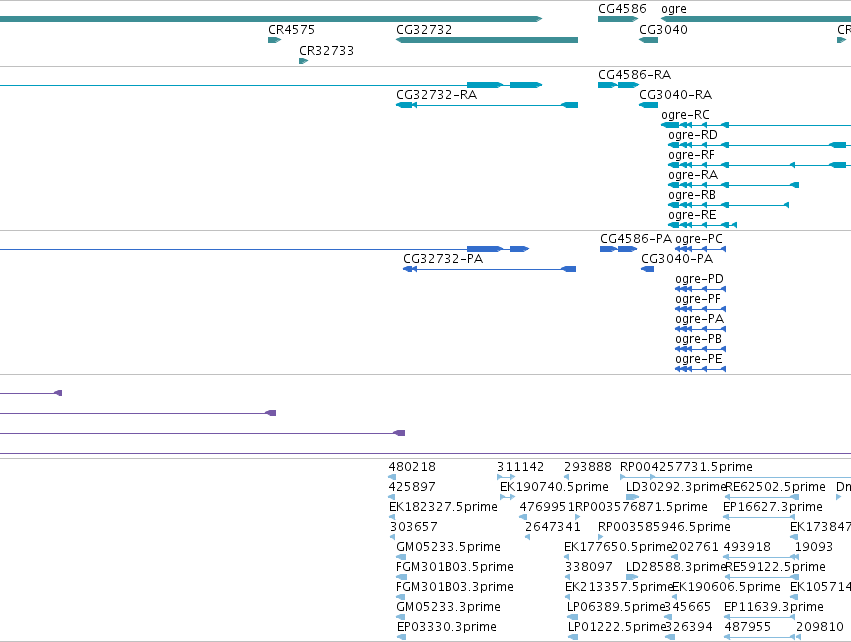851x642 pixels.
Task: Click the ogre-RB transcript label
Action: click(x=692, y=195)
